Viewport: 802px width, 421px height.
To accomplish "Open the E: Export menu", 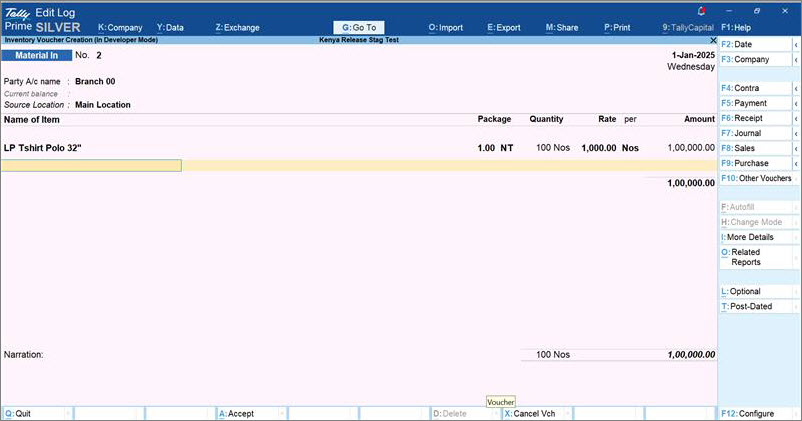I will [504, 28].
